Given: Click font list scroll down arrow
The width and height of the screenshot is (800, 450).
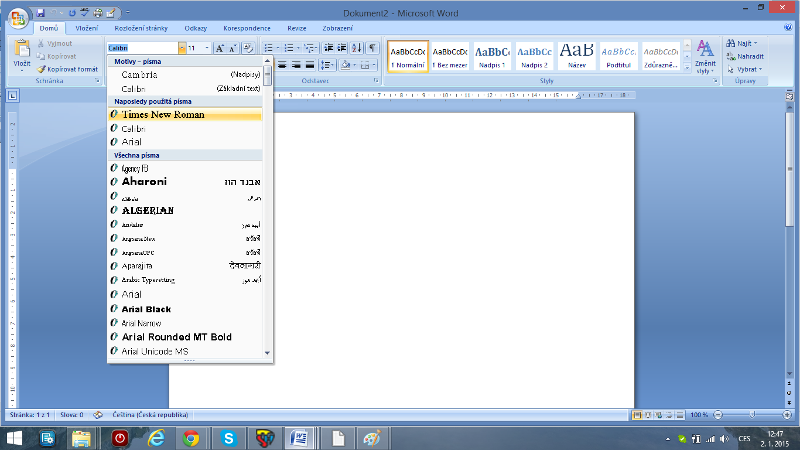Looking at the screenshot, I should coord(267,353).
